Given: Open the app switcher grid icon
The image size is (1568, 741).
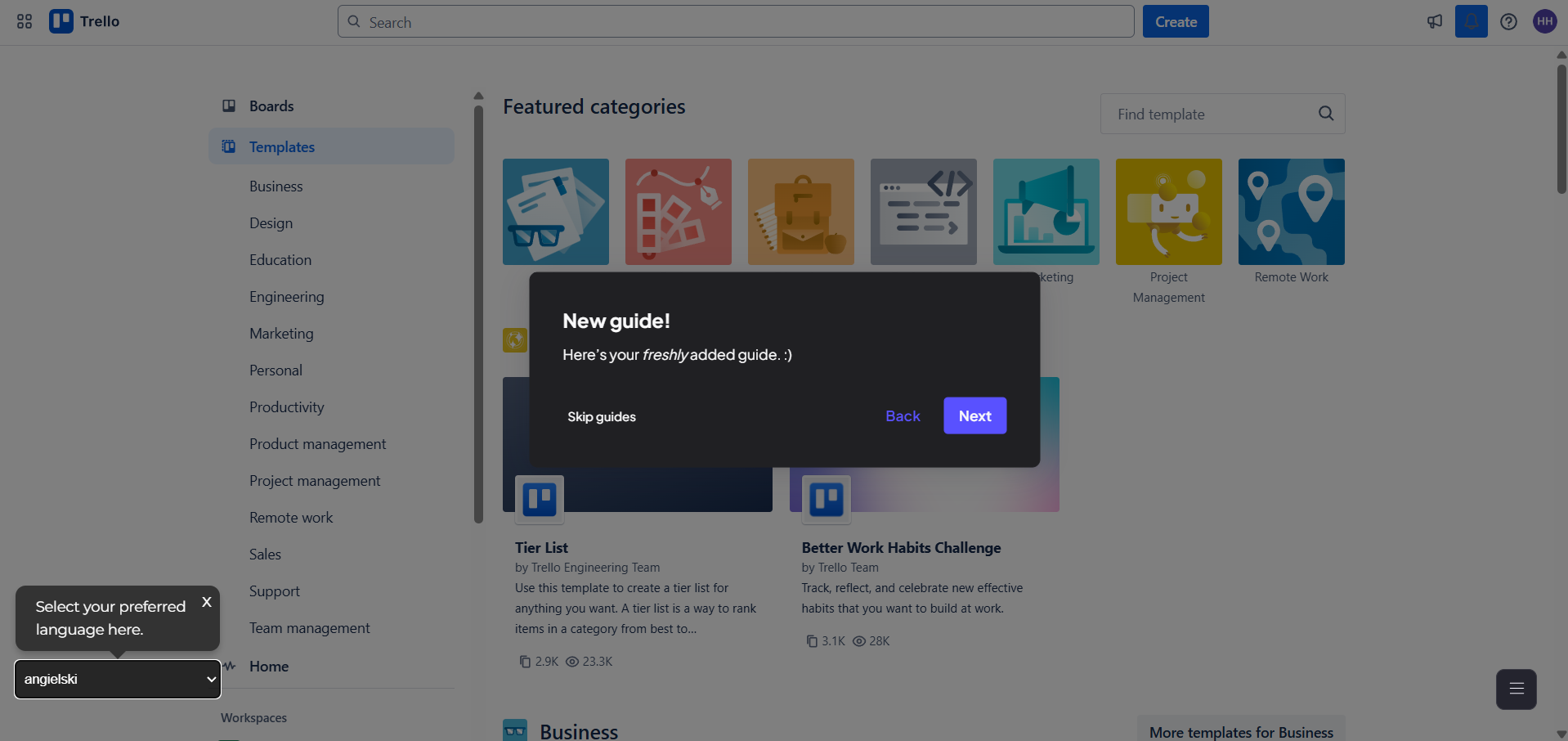Looking at the screenshot, I should click(x=25, y=22).
